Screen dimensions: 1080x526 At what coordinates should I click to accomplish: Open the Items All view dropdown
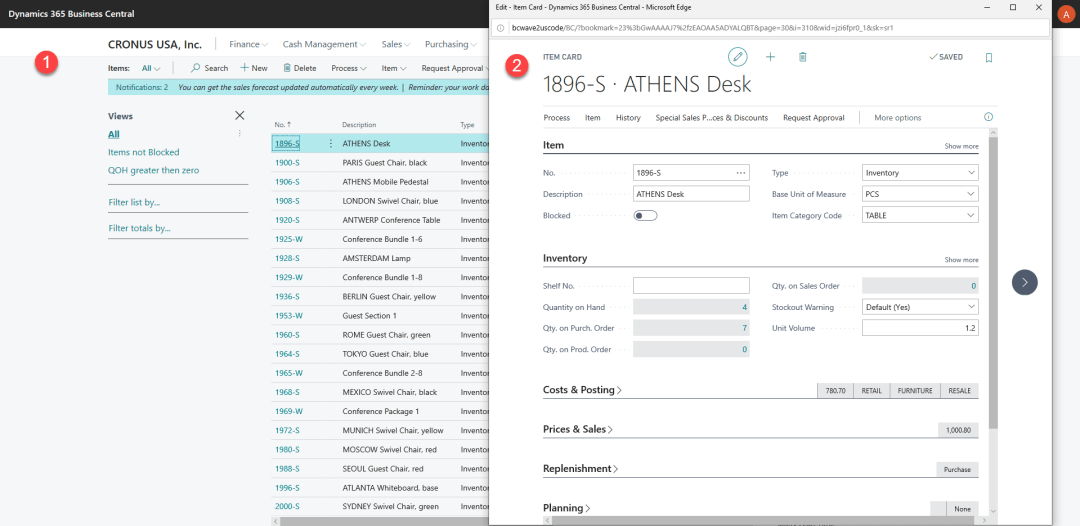pyautogui.click(x=151, y=68)
